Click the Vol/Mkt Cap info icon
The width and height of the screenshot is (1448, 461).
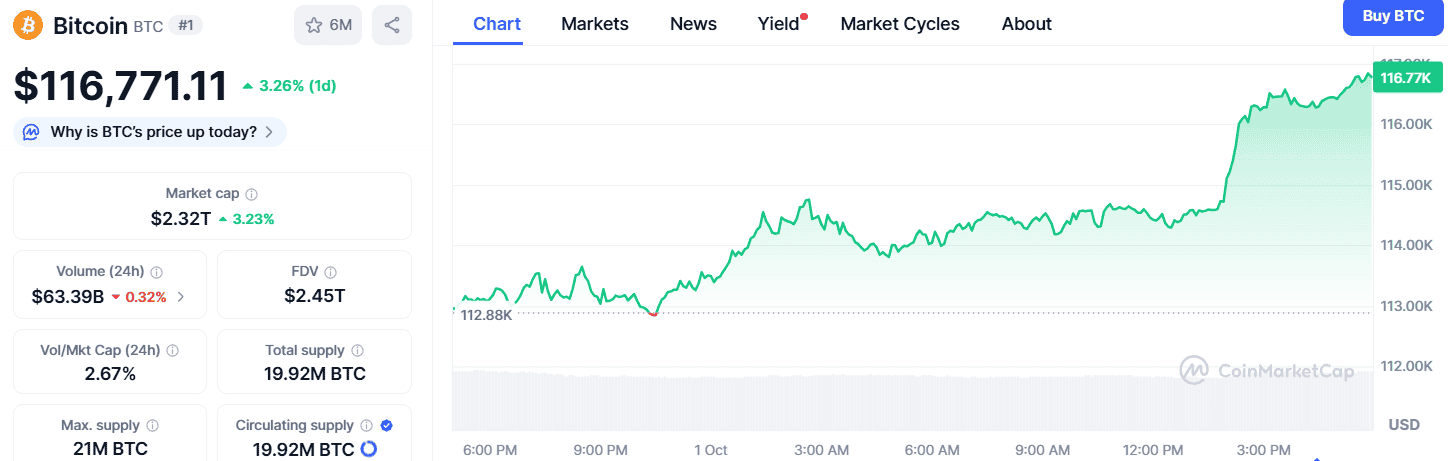(x=172, y=351)
